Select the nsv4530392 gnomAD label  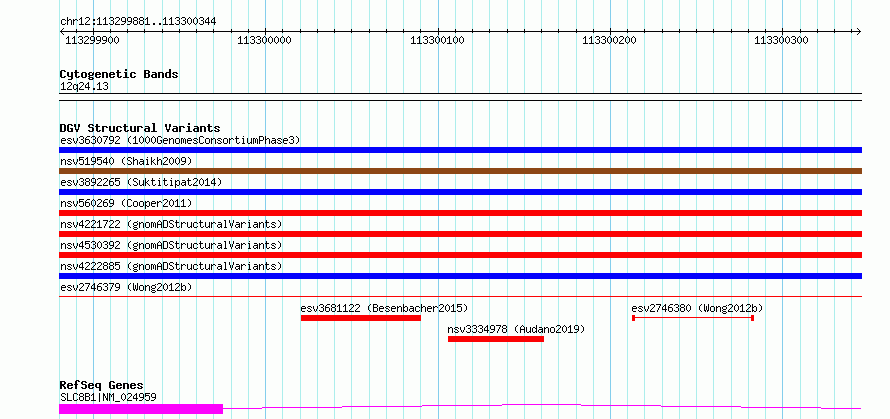tap(171, 245)
